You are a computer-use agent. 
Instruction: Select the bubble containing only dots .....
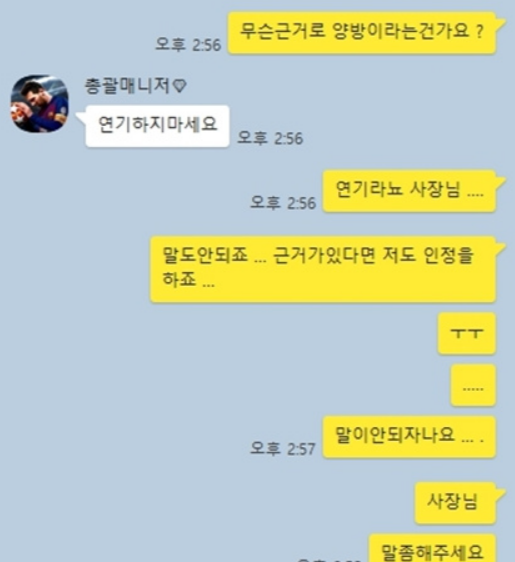coord(473,385)
